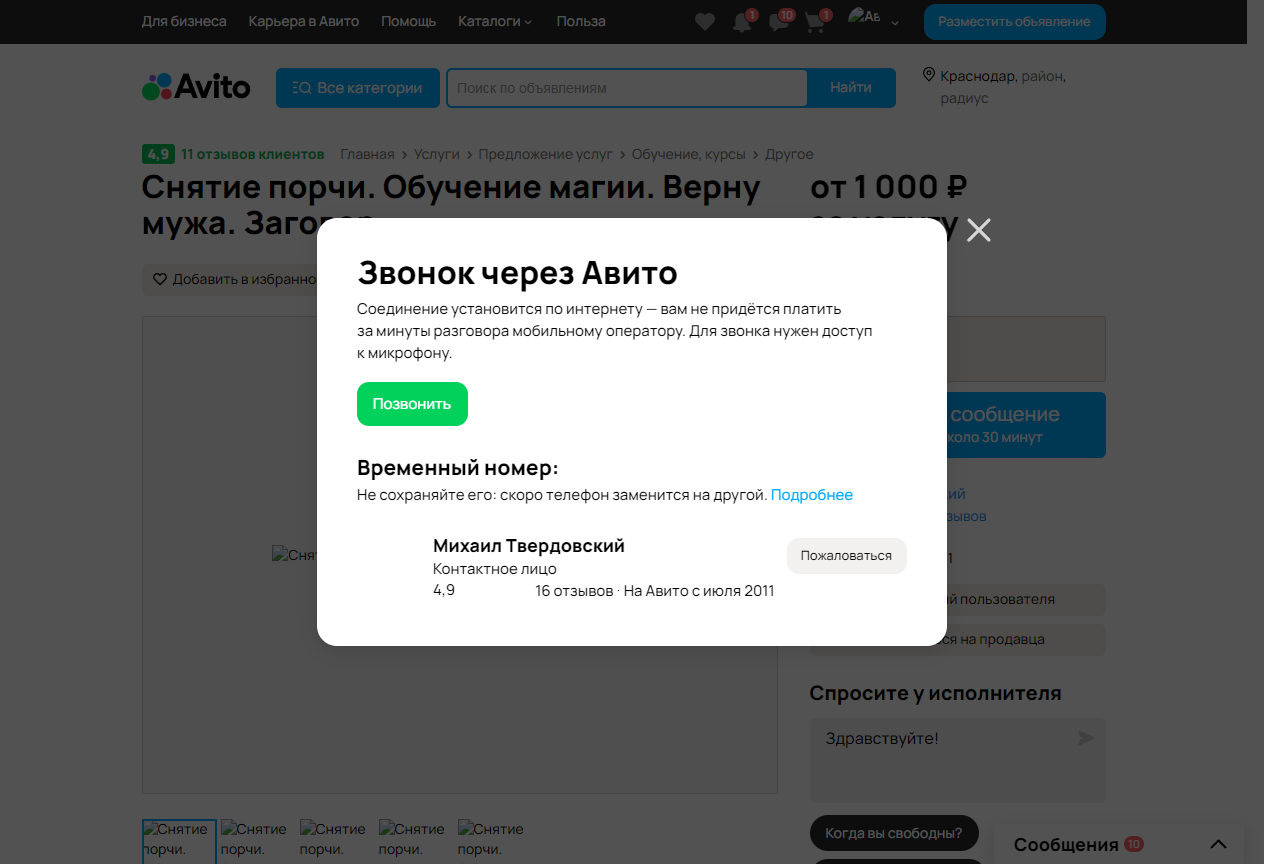This screenshot has height=864, width=1264.
Task: Click Спросите у исполнителя heading
Action: tap(935, 693)
